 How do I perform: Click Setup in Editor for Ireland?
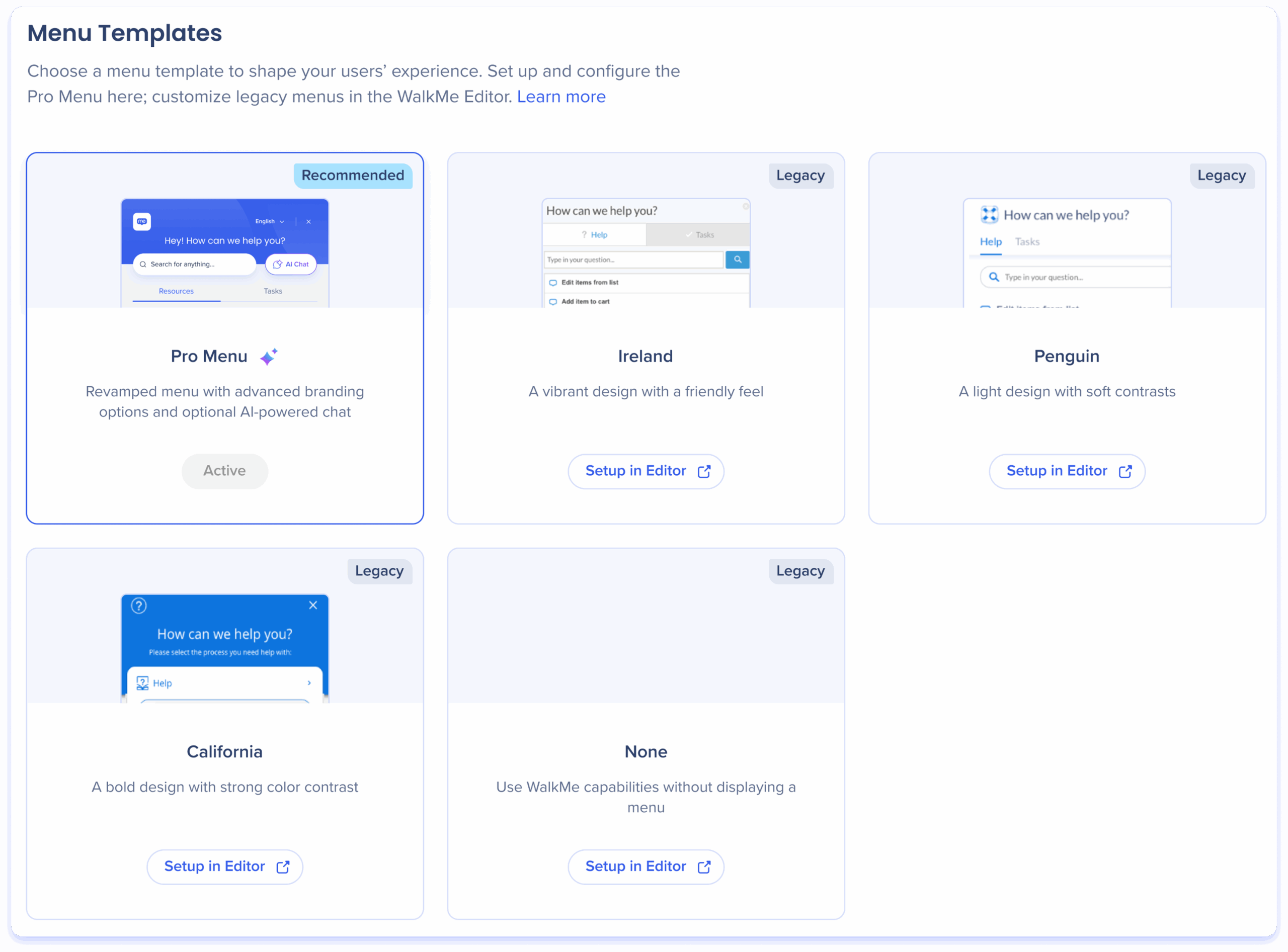(x=636, y=471)
